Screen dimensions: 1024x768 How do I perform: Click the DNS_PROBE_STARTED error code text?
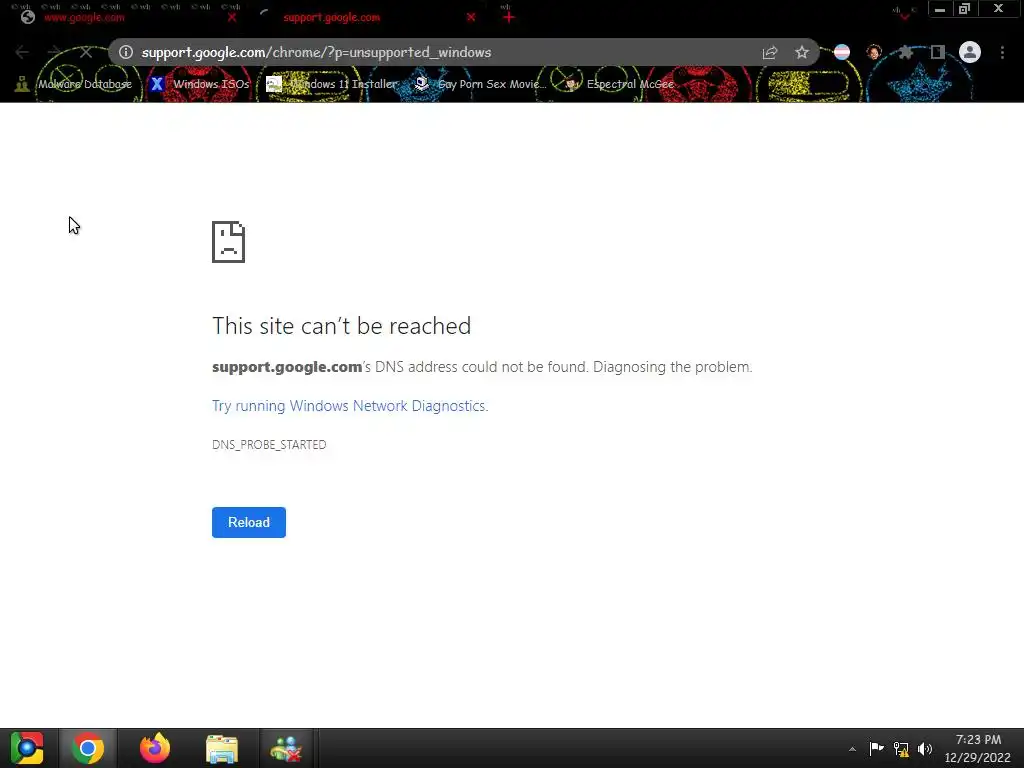click(269, 445)
